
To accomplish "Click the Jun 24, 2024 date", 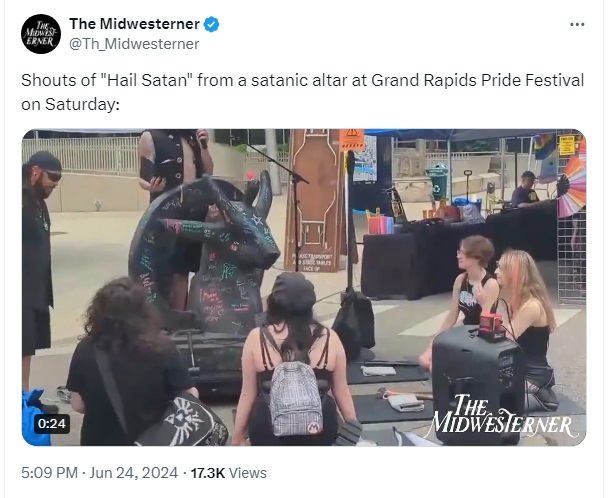I will pos(134,473).
